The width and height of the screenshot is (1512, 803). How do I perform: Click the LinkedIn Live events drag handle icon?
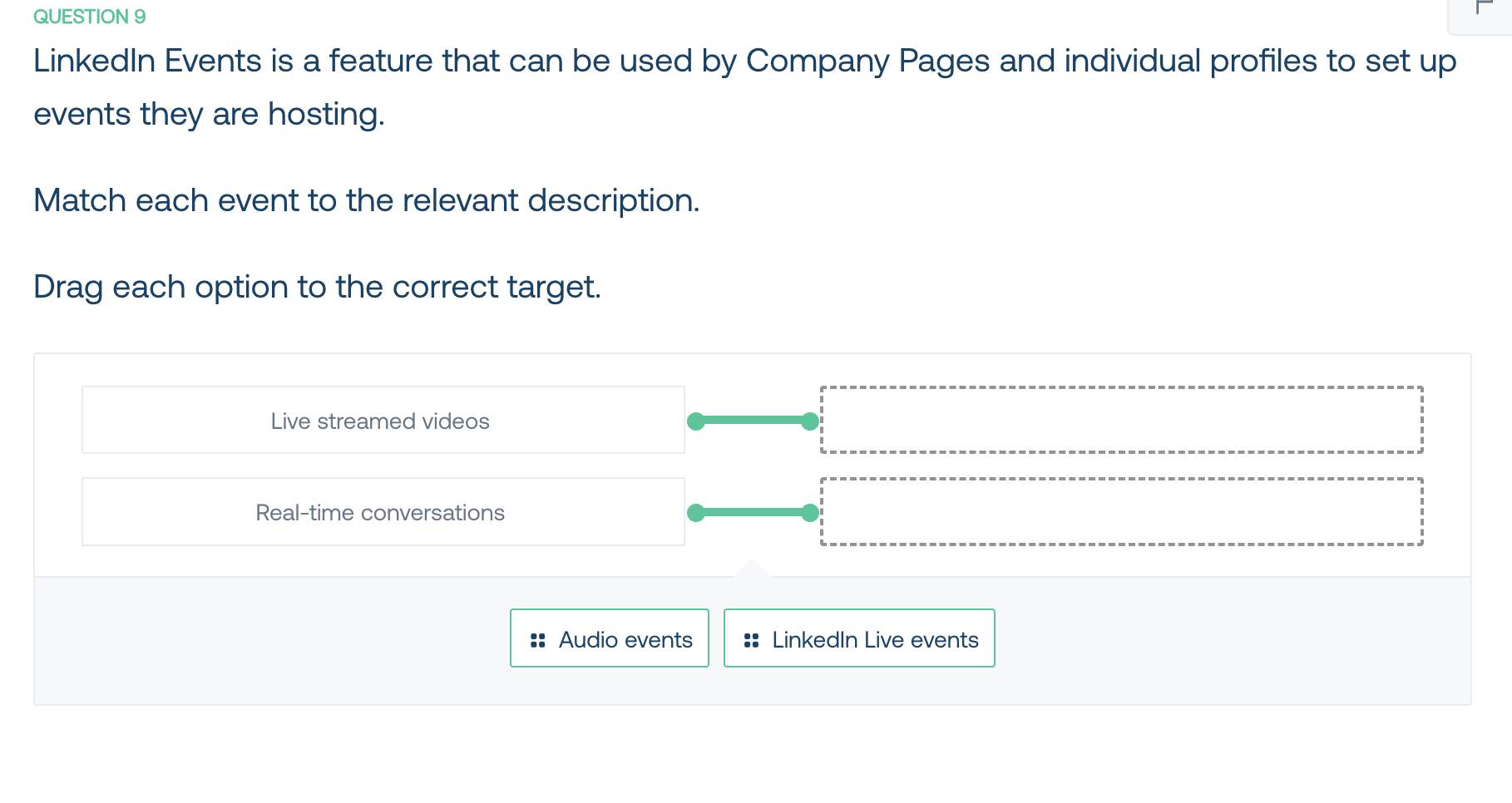click(752, 640)
